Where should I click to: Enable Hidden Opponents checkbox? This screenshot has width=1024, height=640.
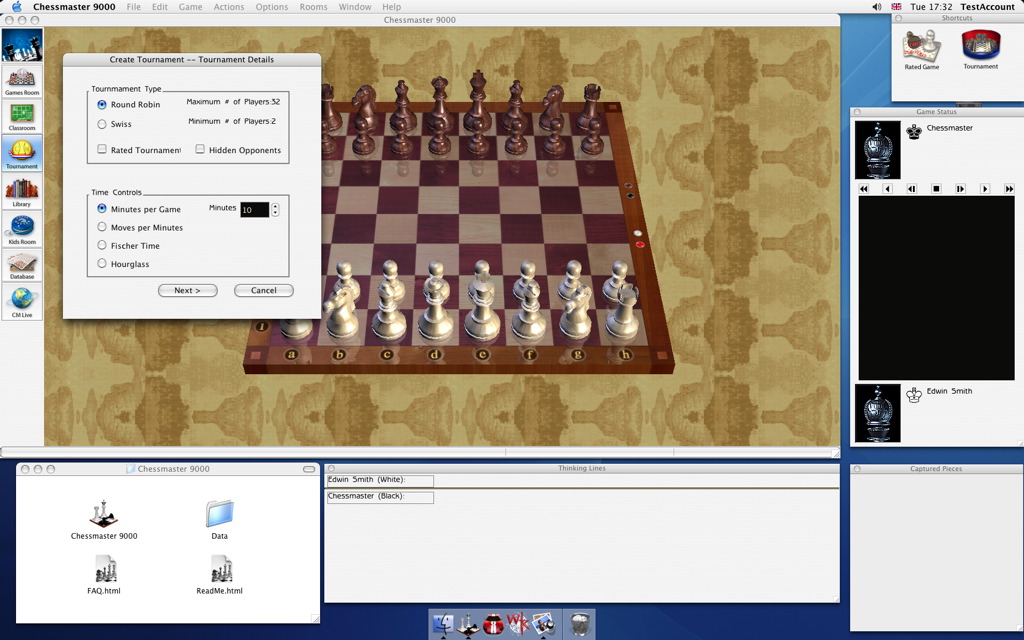point(200,150)
